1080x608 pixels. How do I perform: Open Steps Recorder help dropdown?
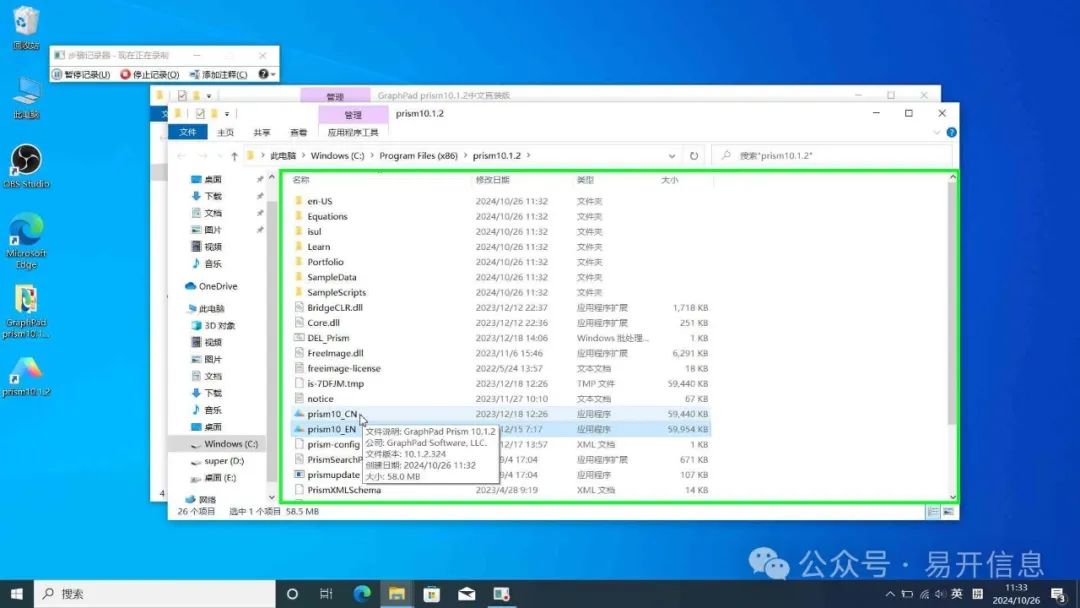[x=267, y=74]
